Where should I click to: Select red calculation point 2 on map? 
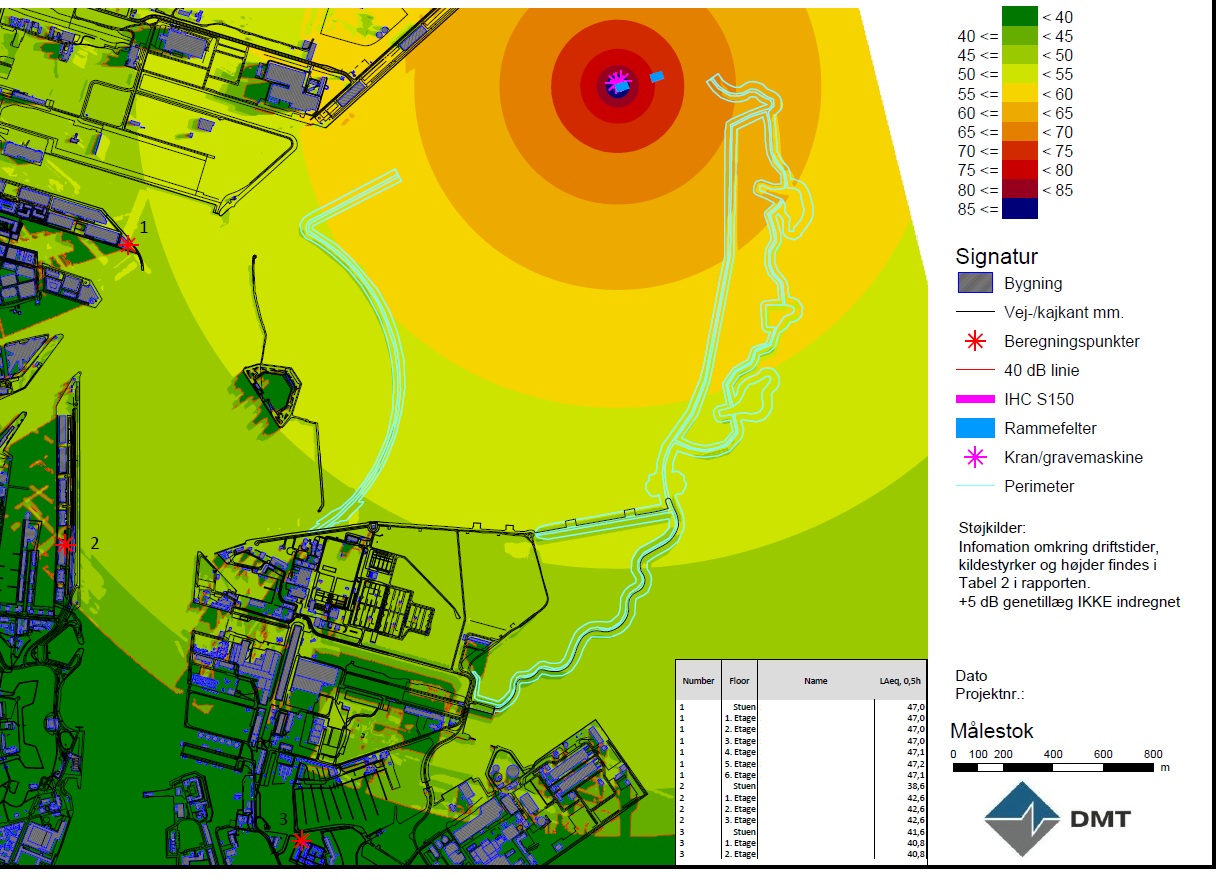[65, 545]
